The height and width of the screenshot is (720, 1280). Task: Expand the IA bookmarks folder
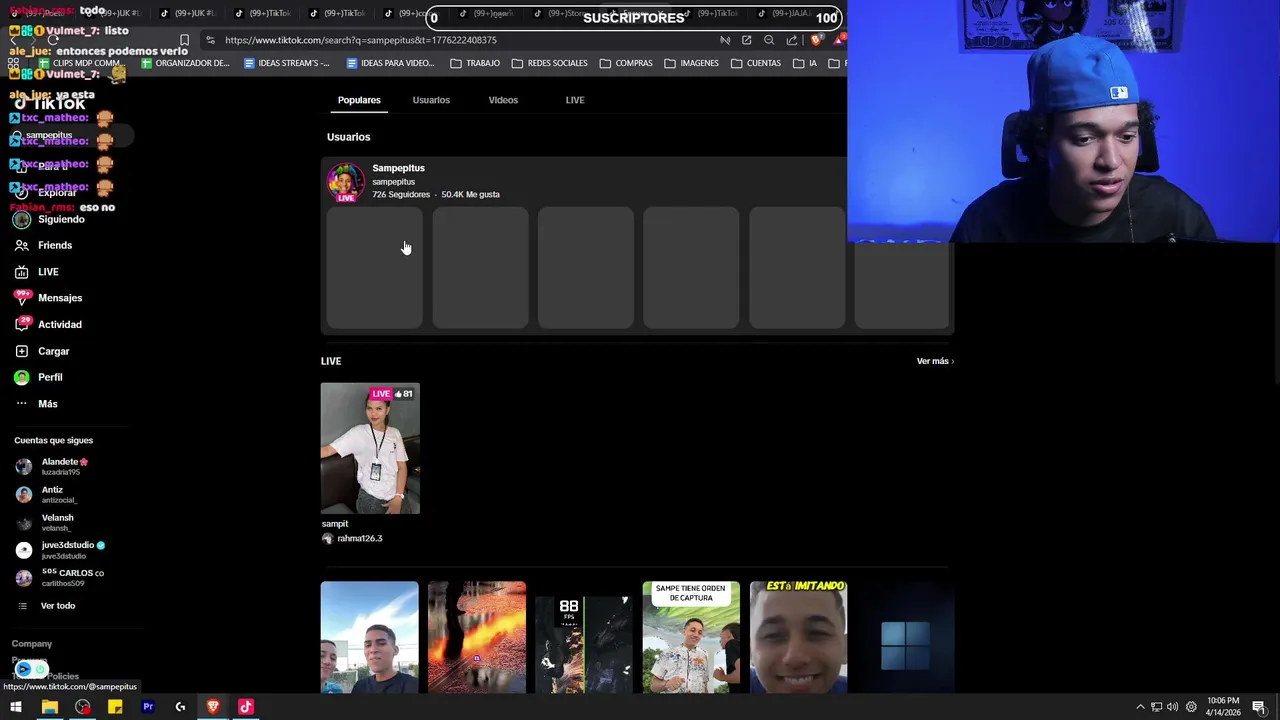[805, 63]
